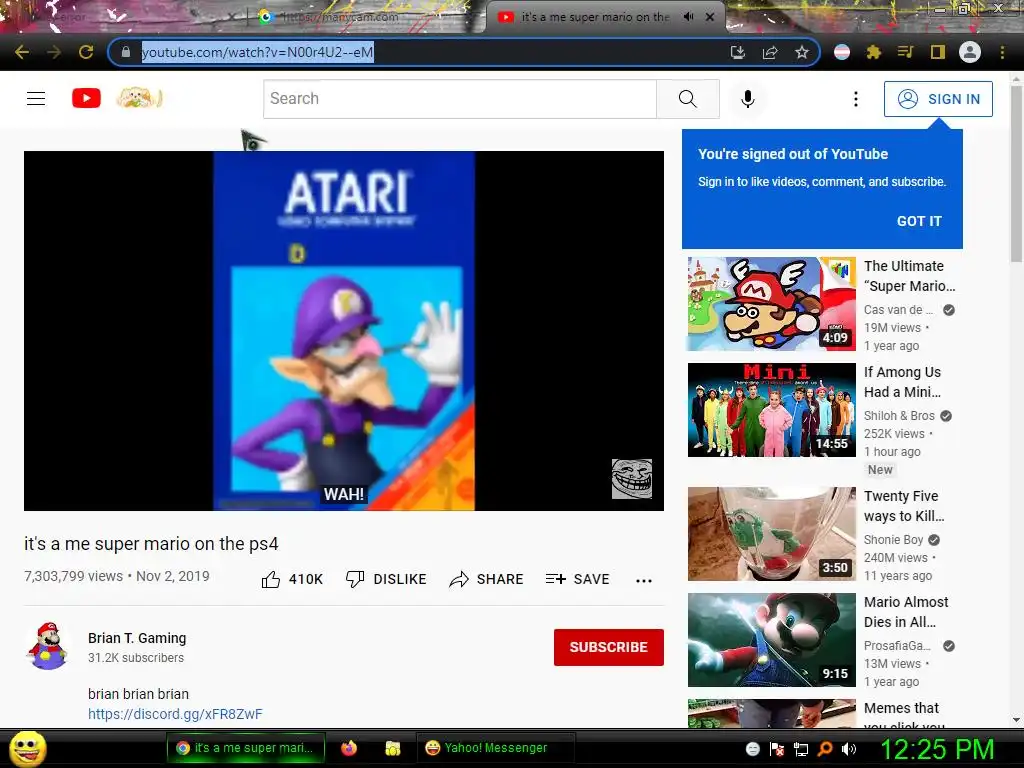Open Brian T. Gaming channel avatar
Screen dimensions: 1024x768
coord(47,647)
